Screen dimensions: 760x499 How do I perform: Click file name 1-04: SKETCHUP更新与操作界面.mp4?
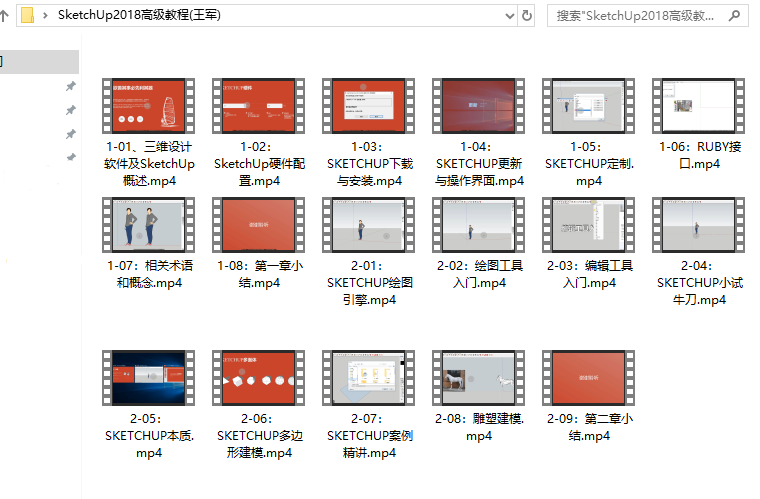pyautogui.click(x=479, y=164)
